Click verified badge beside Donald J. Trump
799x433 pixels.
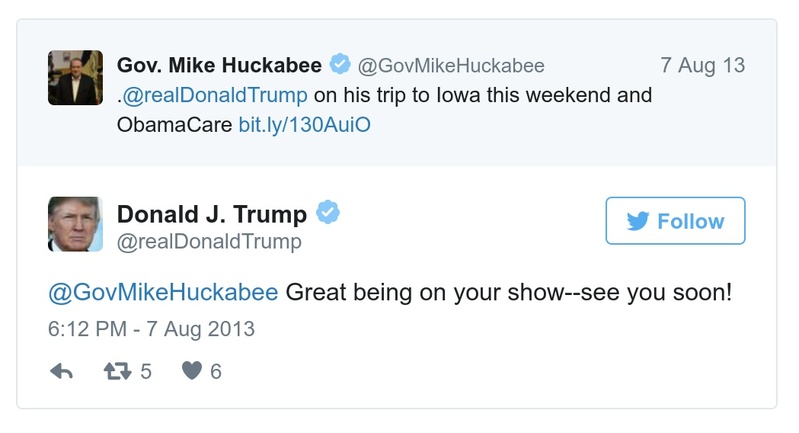coord(329,213)
